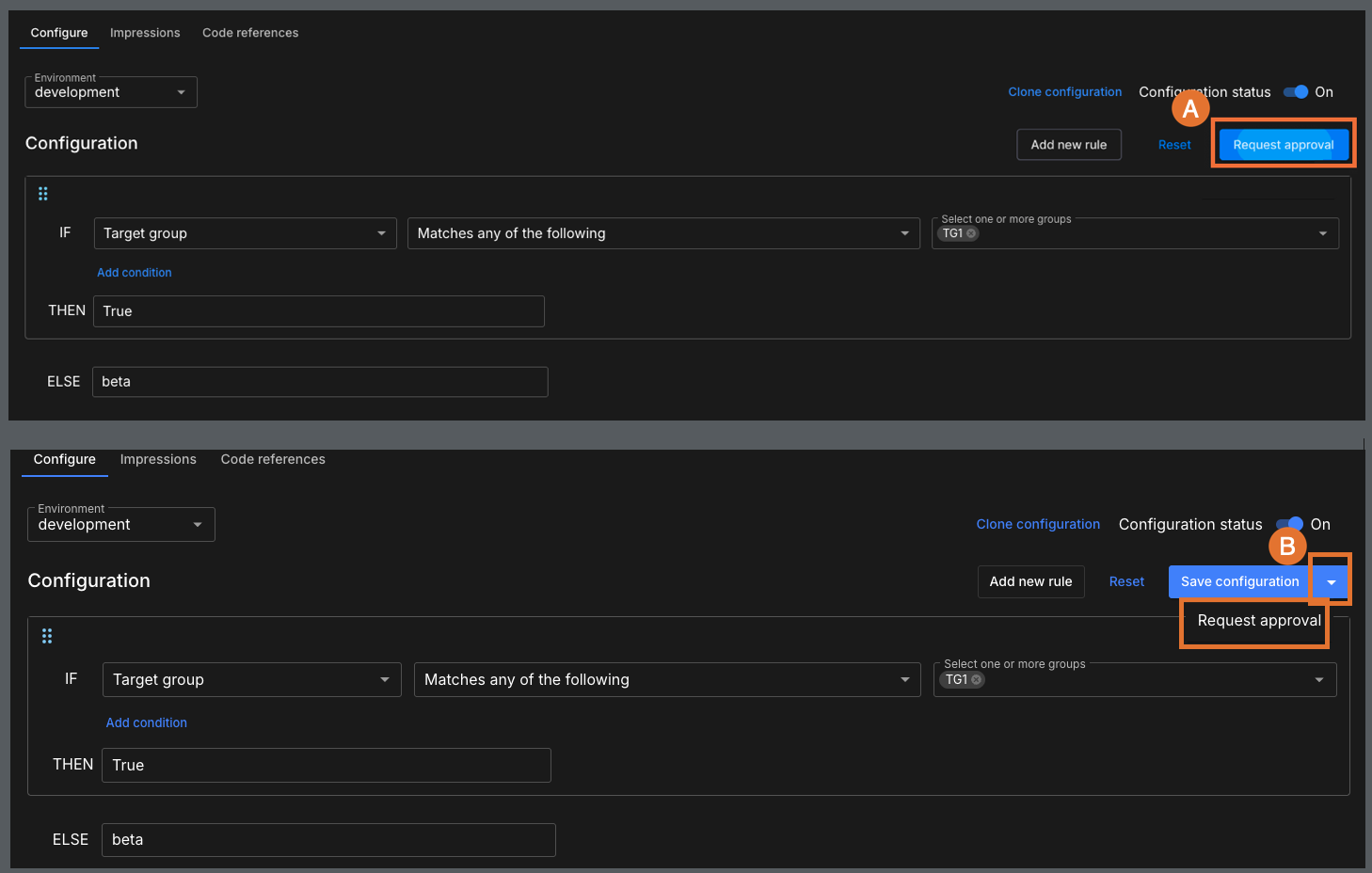Select the Configure tab
1372x873 pixels.
click(58, 32)
